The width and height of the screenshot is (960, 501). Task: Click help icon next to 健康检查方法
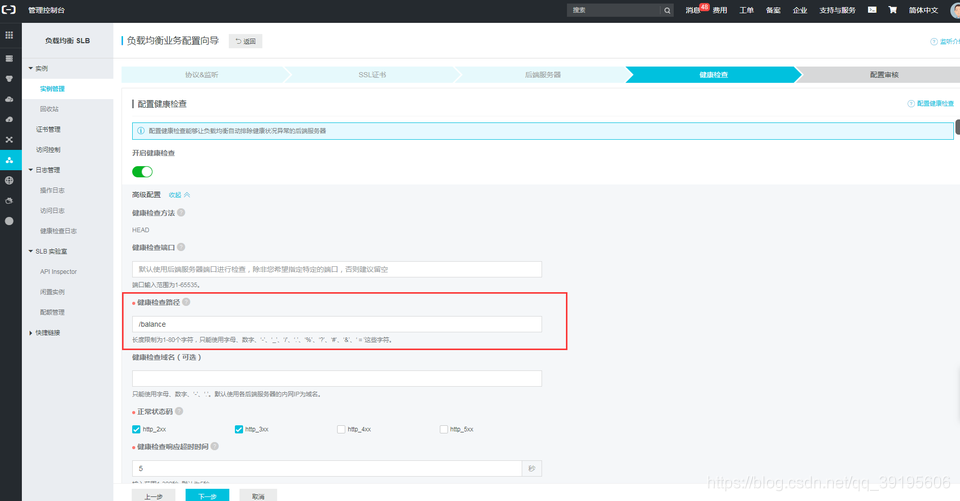pyautogui.click(x=181, y=213)
